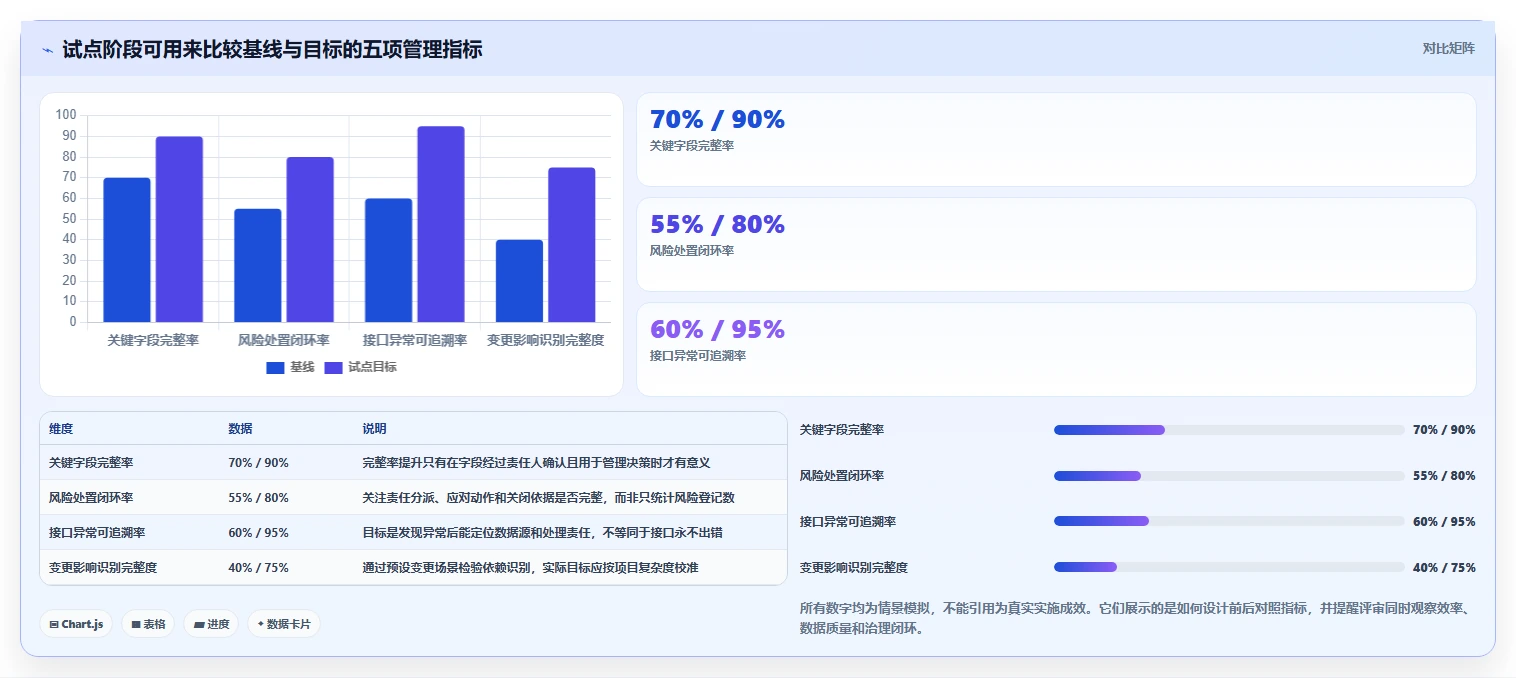
Task: Click the 关键字段完整率 label on chart x-axis
Action: 153,340
